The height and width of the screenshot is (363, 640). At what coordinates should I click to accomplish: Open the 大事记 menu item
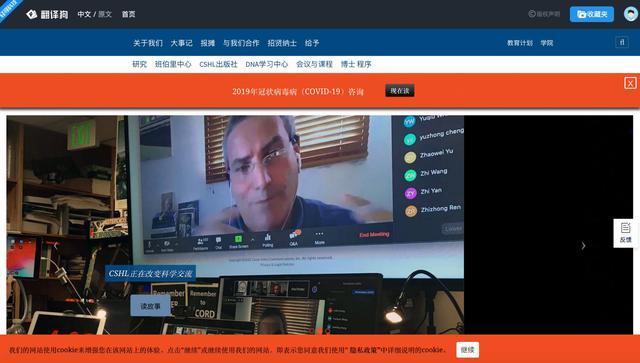tap(181, 43)
